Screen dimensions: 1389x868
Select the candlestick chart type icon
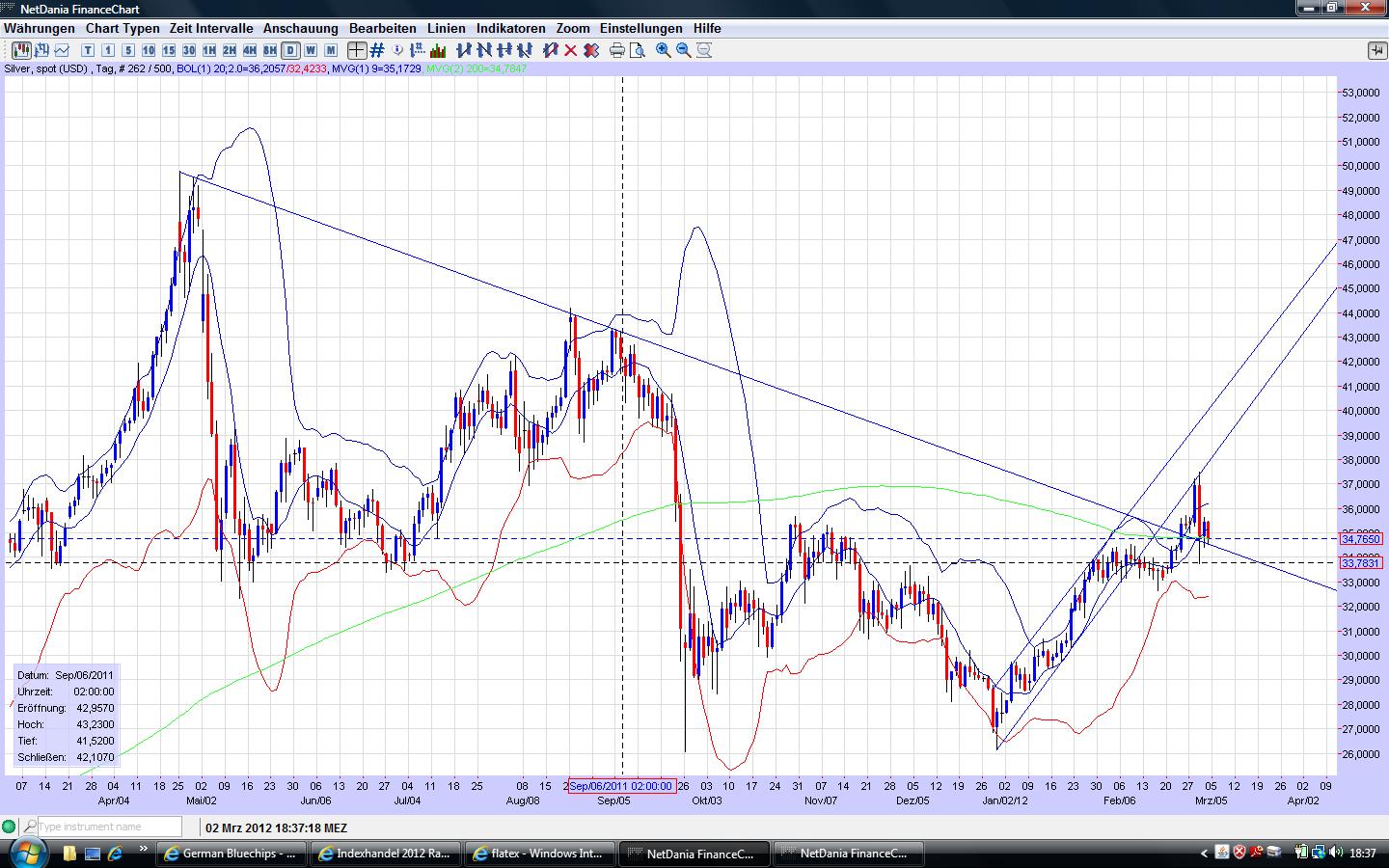click(x=20, y=50)
